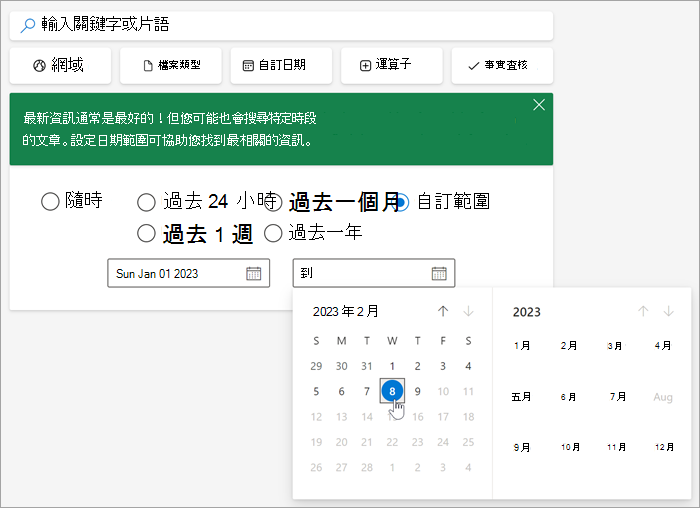The height and width of the screenshot is (508, 700).
Task: Go to next month with down arrow
Action: click(468, 311)
